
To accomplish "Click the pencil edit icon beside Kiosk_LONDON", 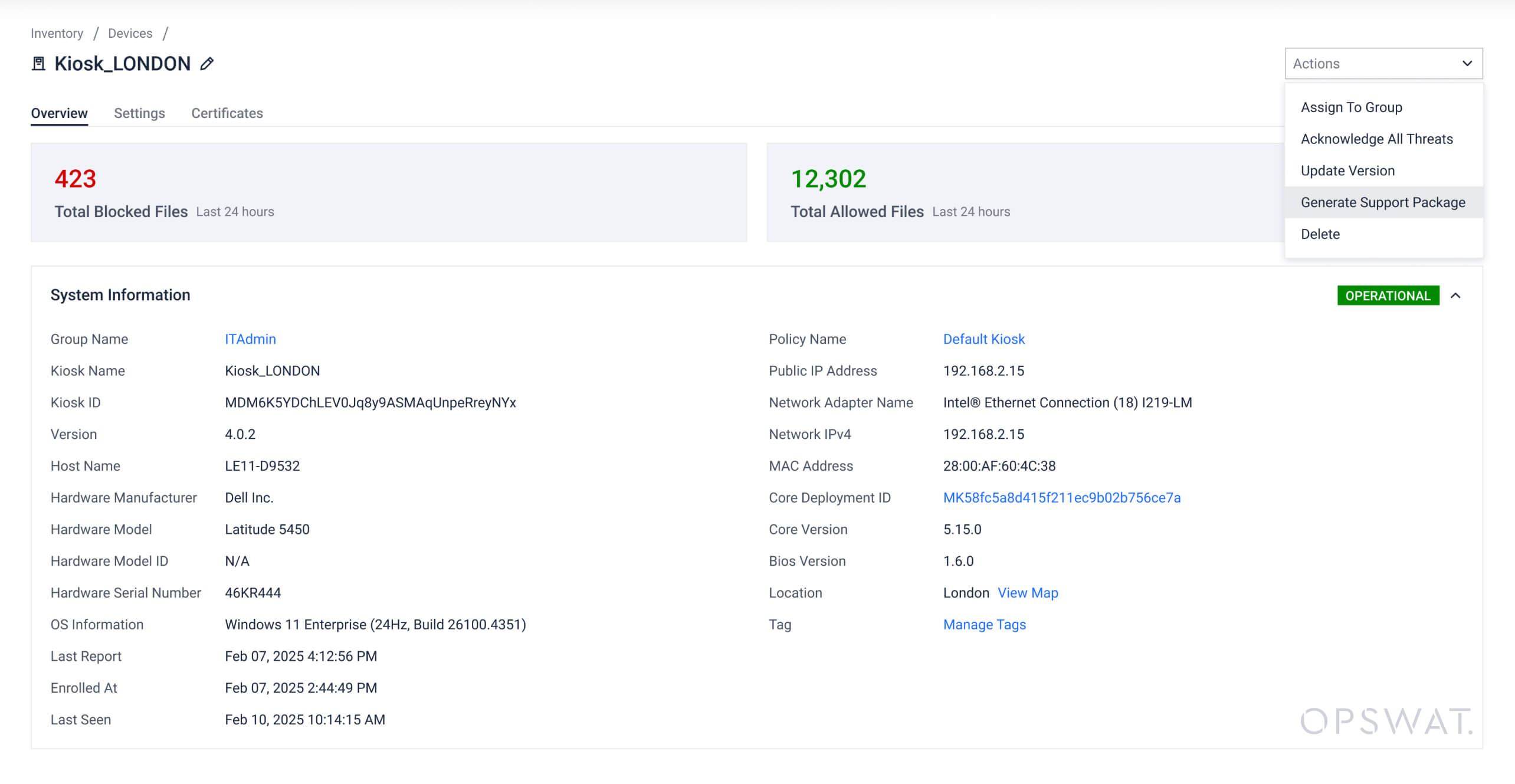I will click(x=206, y=64).
